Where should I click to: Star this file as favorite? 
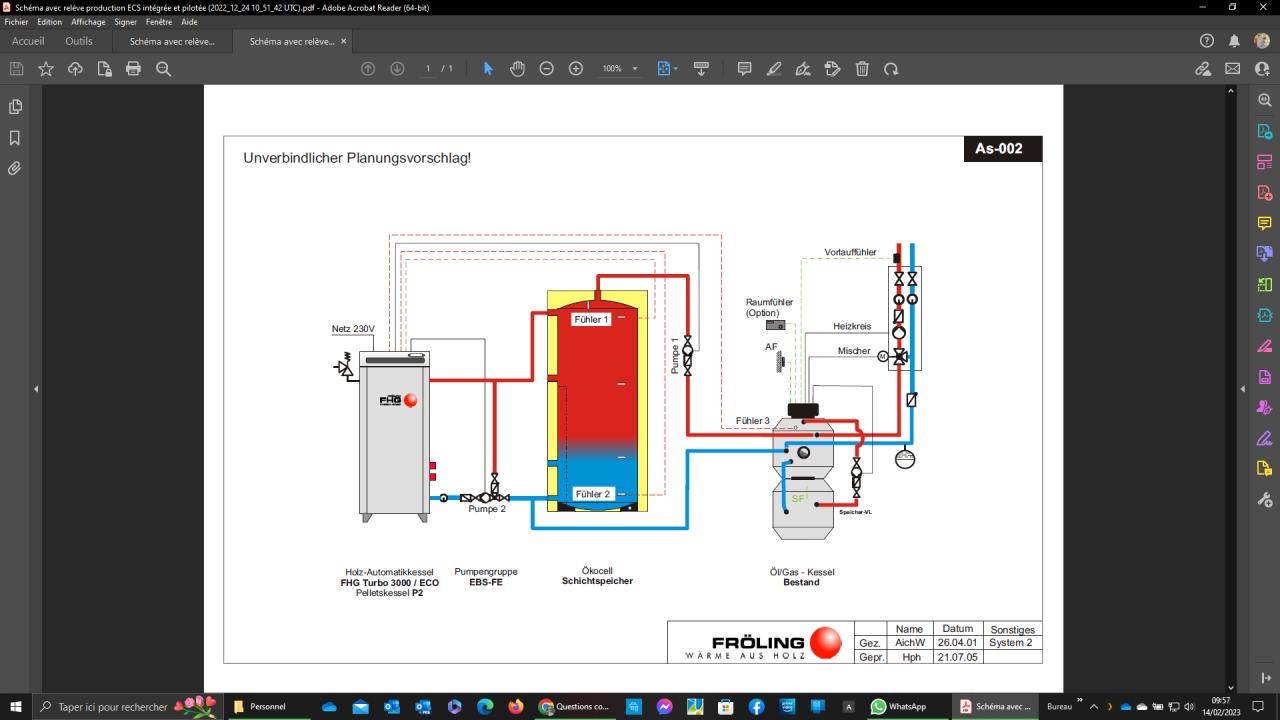click(46, 69)
